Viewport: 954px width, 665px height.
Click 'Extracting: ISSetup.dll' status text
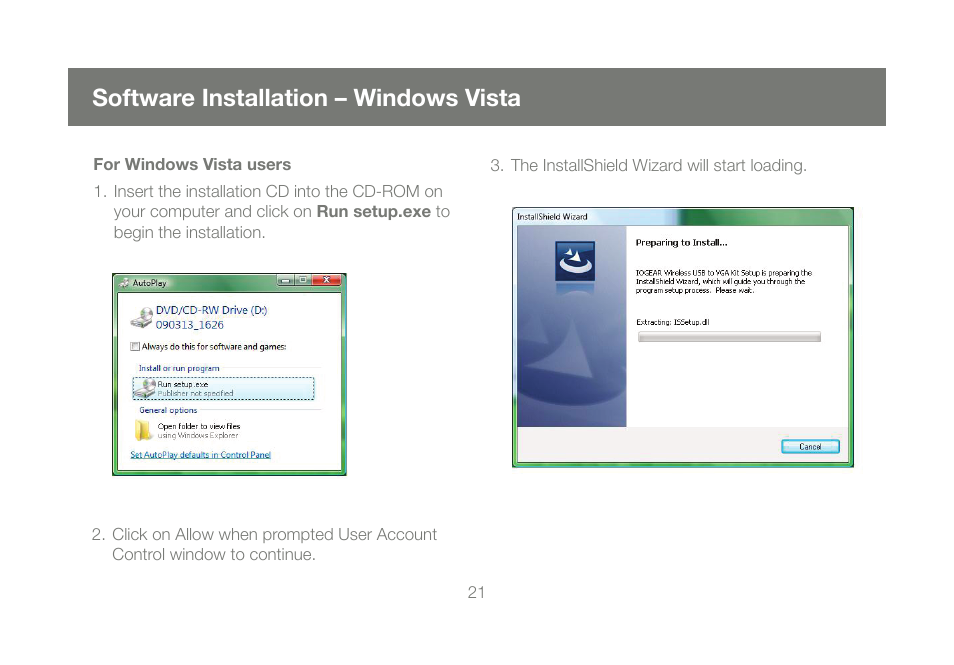pos(672,322)
